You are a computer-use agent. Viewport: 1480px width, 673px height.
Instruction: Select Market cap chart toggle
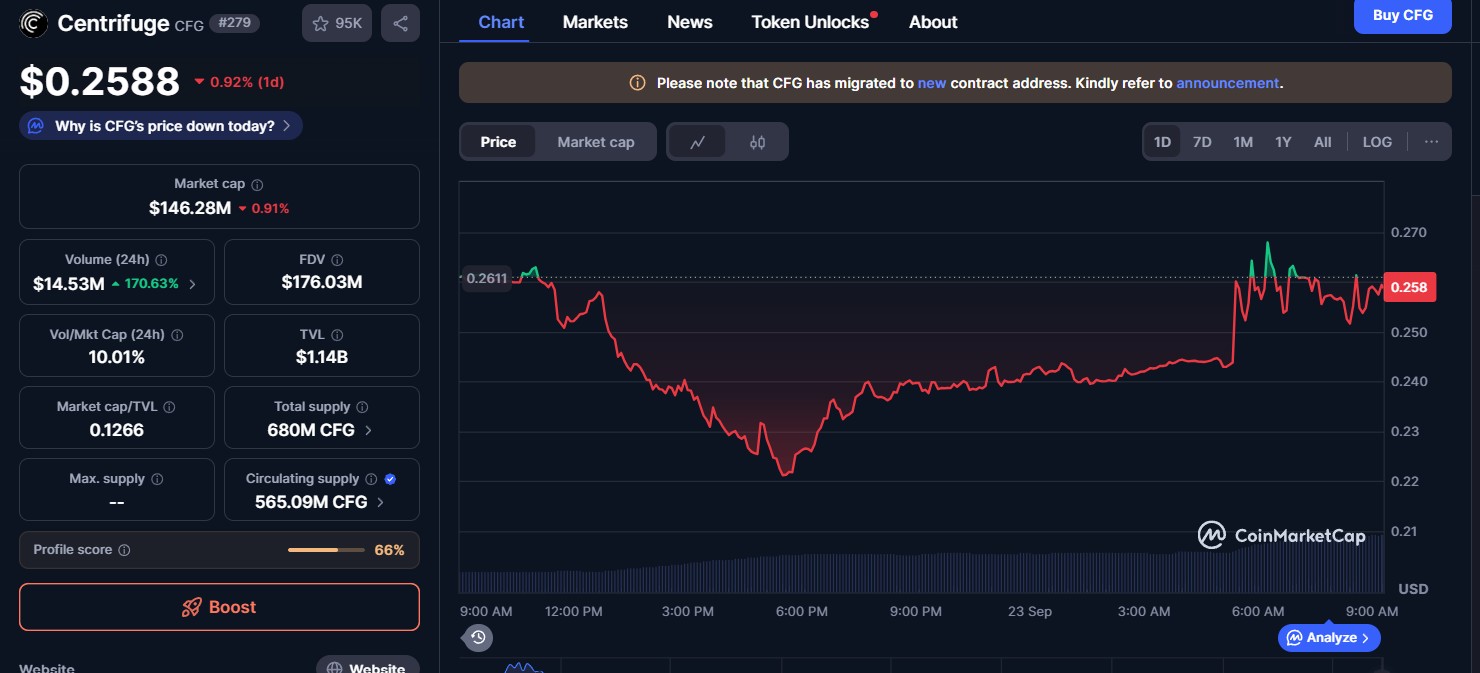[596, 142]
